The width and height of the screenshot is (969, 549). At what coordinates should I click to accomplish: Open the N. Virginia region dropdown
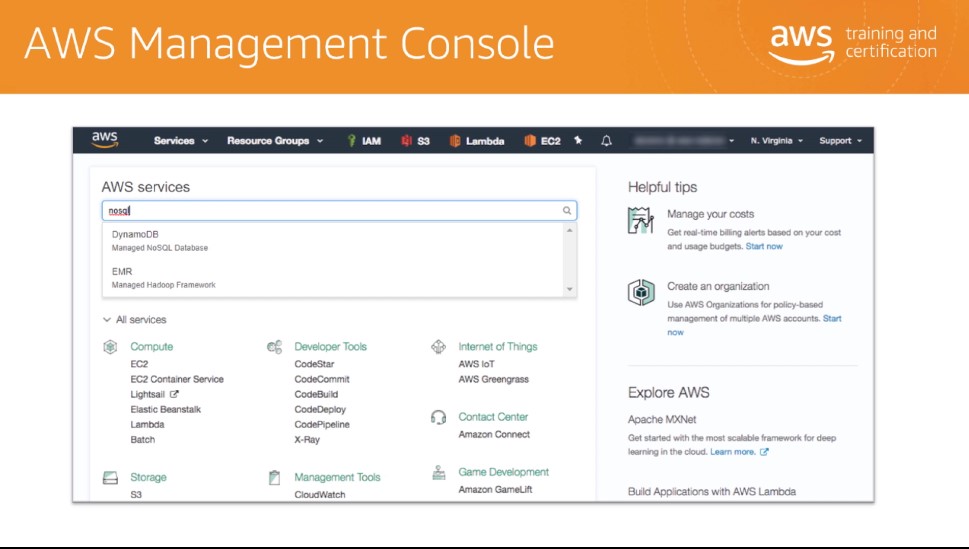point(777,140)
